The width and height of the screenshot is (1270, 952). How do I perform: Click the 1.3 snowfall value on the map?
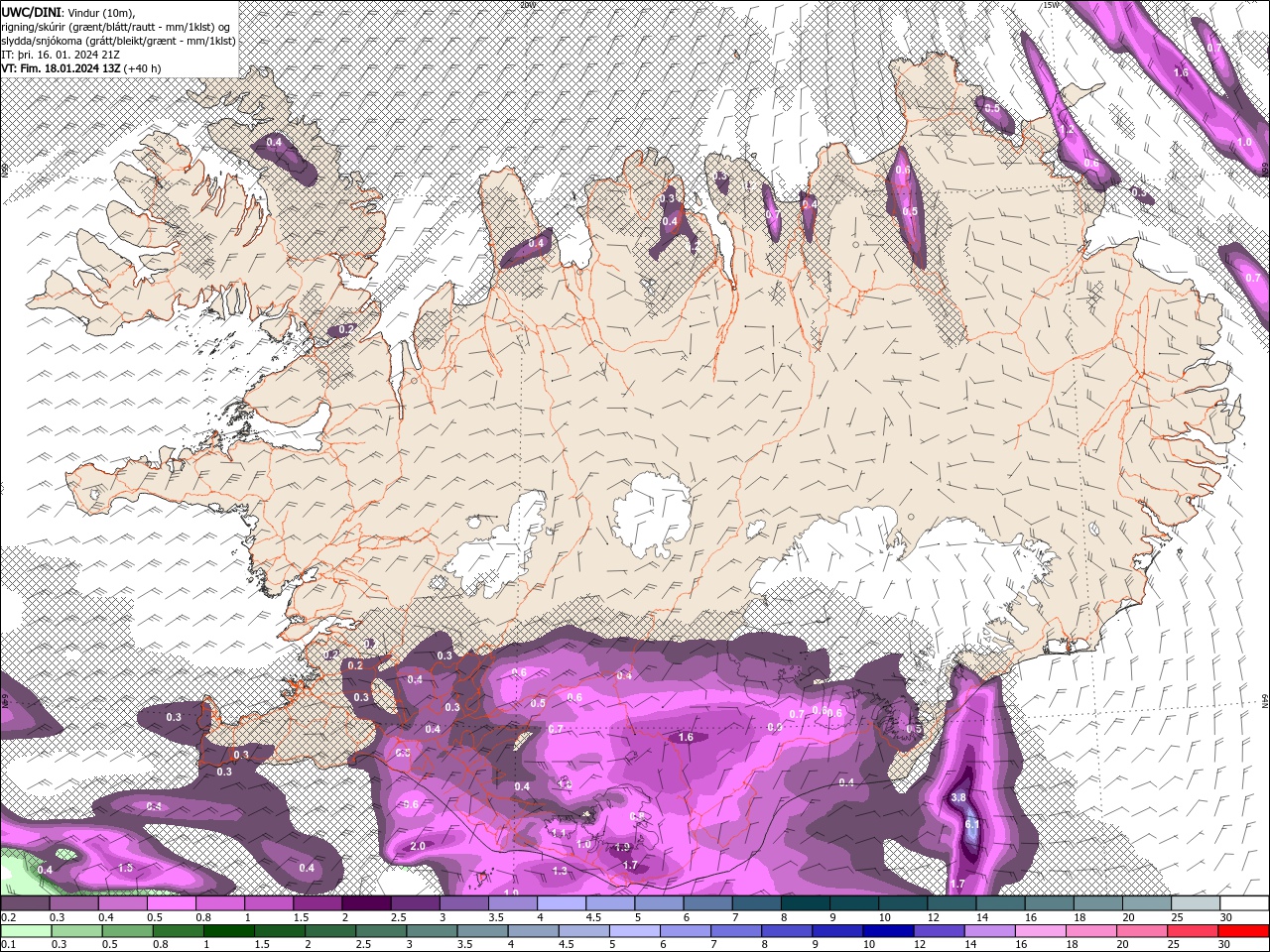[560, 871]
